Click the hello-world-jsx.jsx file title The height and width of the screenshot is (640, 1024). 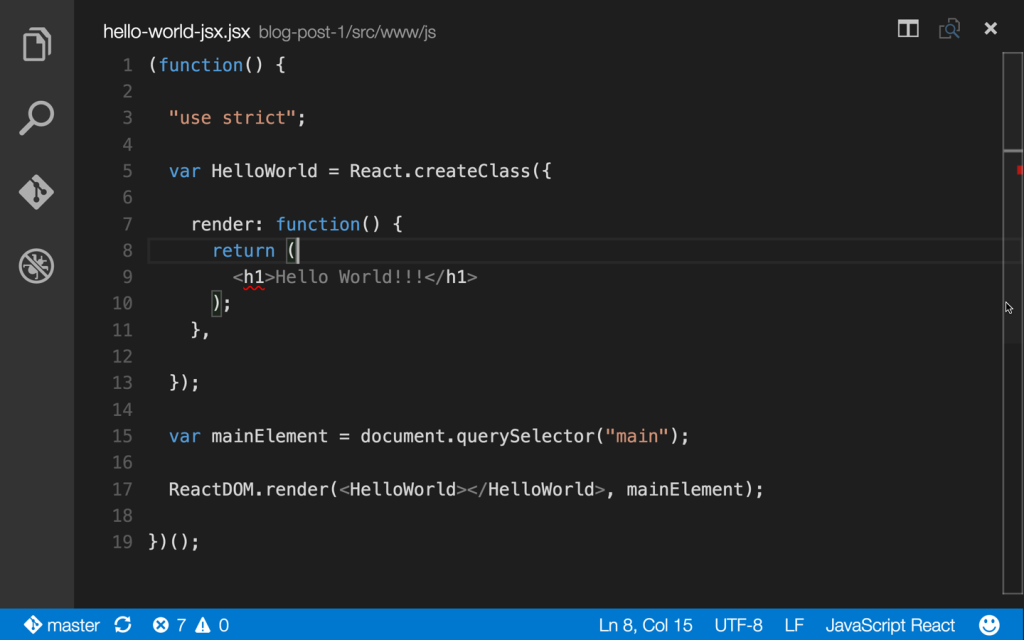pos(176,31)
